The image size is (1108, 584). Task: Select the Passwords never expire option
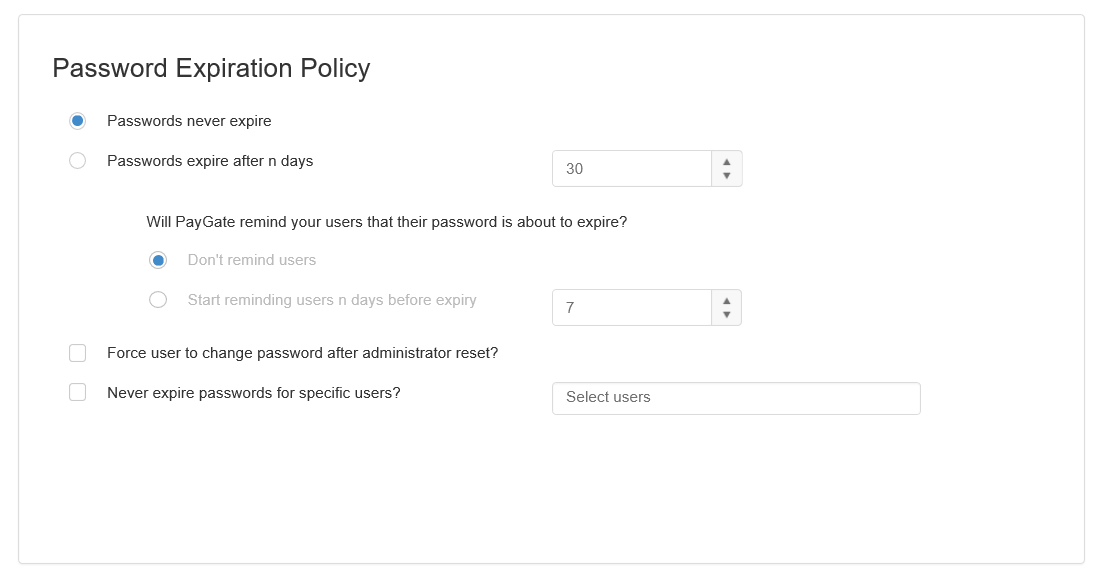(78, 121)
